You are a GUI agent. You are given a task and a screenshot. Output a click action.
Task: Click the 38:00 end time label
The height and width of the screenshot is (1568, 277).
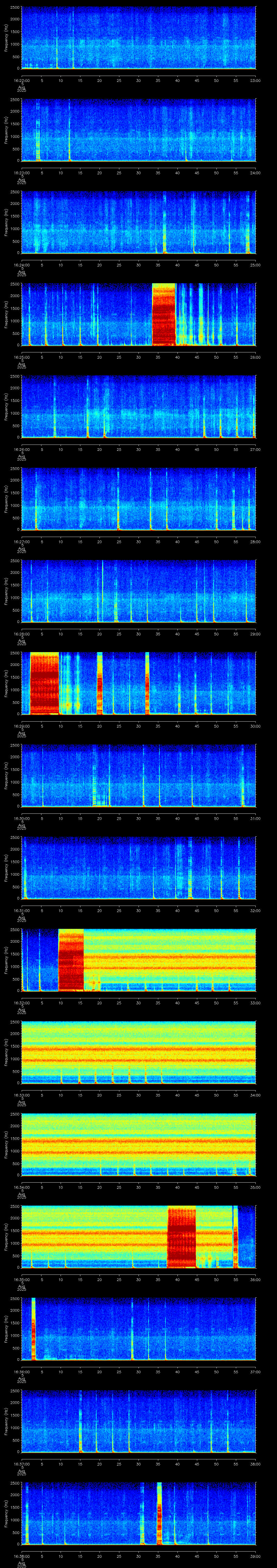255,1464
